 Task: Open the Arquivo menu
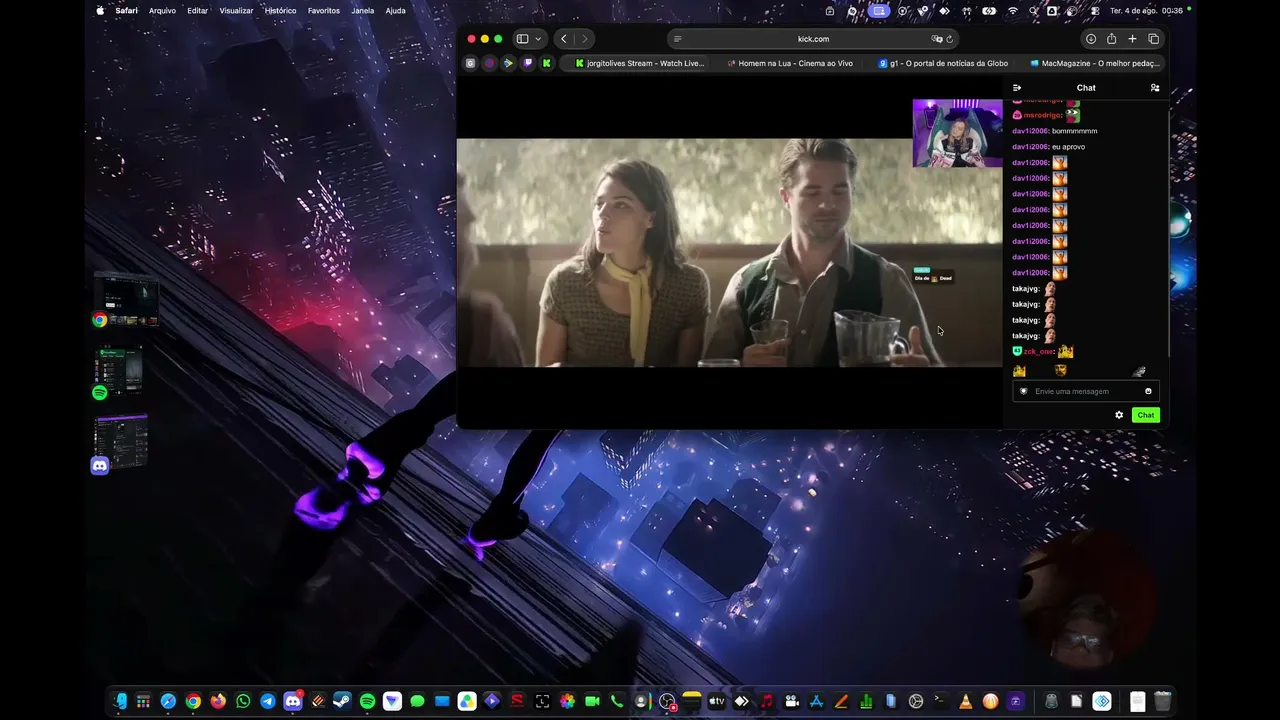tap(162, 11)
